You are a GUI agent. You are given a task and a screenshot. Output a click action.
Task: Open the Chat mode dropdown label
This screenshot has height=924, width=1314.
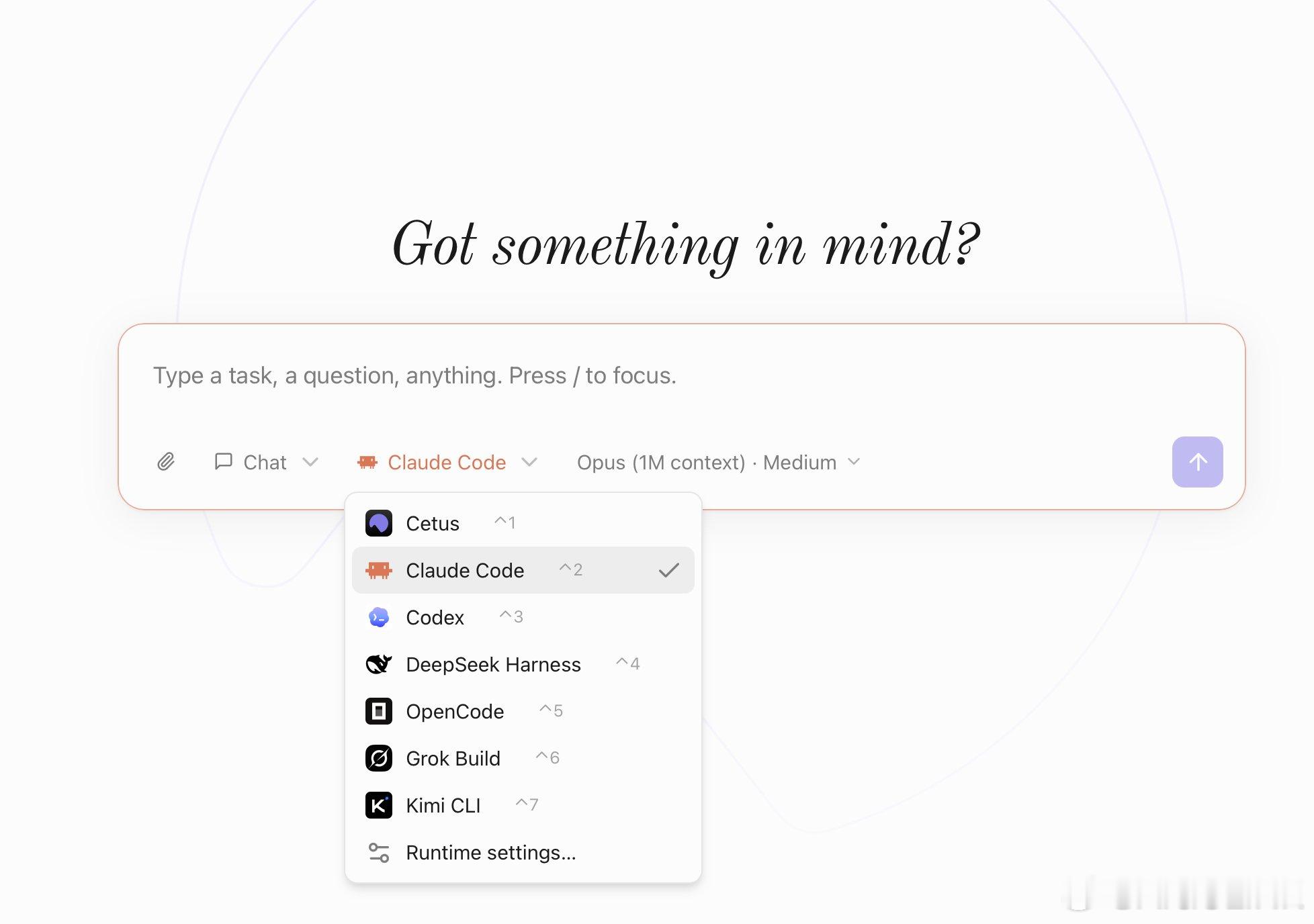(265, 462)
